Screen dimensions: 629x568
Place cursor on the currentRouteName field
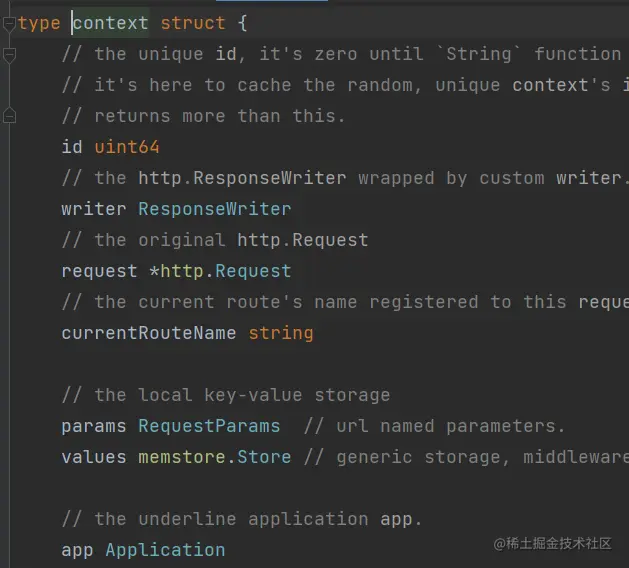point(148,333)
